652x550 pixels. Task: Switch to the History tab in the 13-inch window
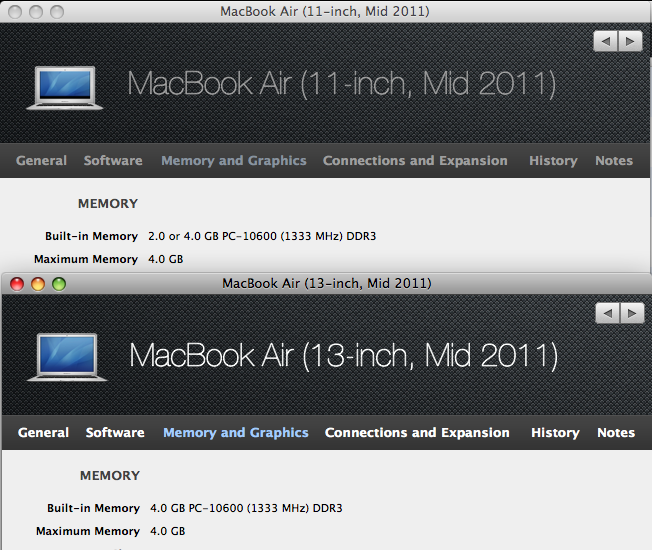pyautogui.click(x=555, y=432)
